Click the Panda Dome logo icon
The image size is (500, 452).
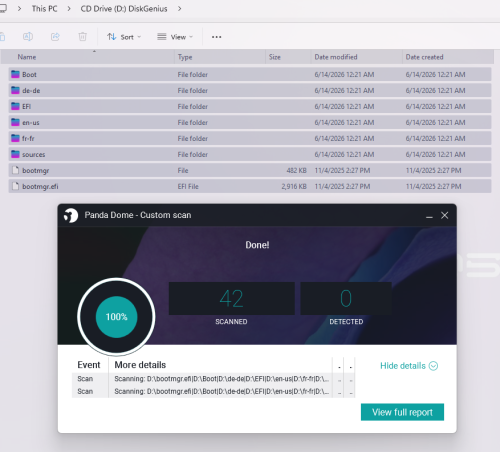71,215
